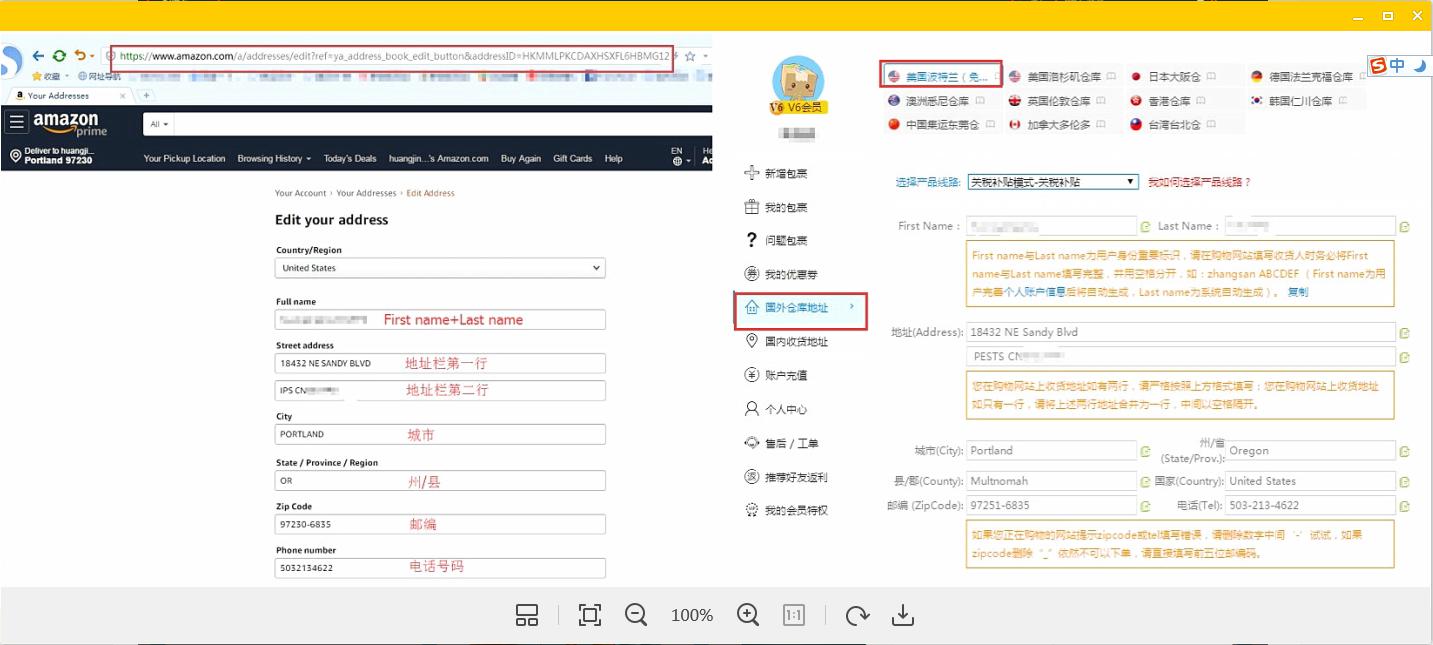Open Your Pickup Location link

pyautogui.click(x=184, y=158)
